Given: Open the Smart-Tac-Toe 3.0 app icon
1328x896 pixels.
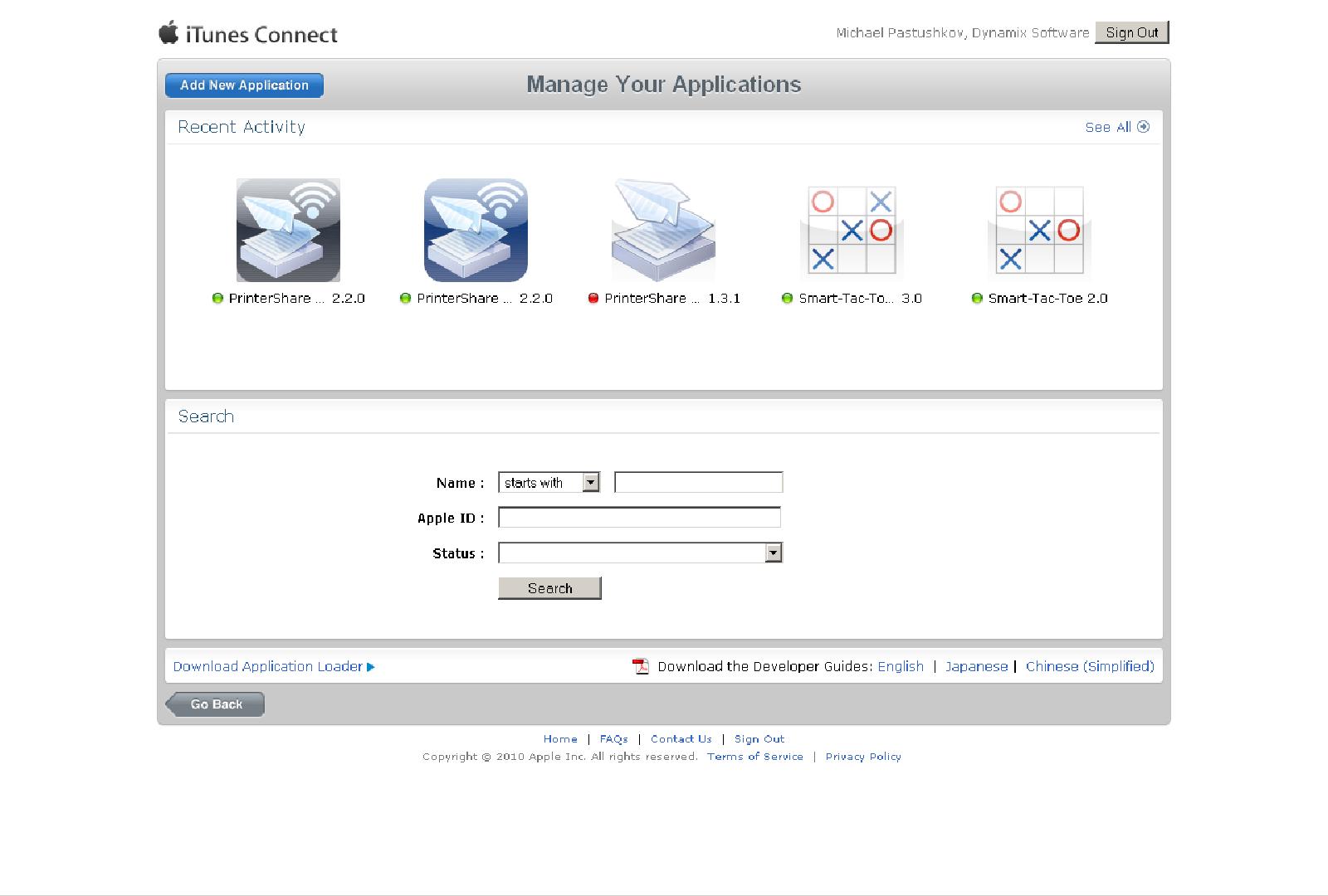Looking at the screenshot, I should click(x=852, y=231).
